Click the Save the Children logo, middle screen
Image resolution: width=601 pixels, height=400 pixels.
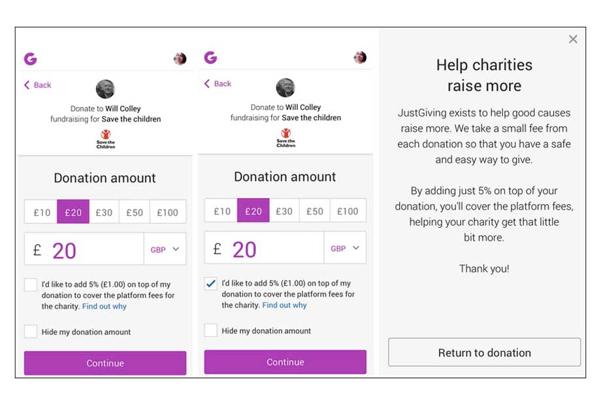285,139
